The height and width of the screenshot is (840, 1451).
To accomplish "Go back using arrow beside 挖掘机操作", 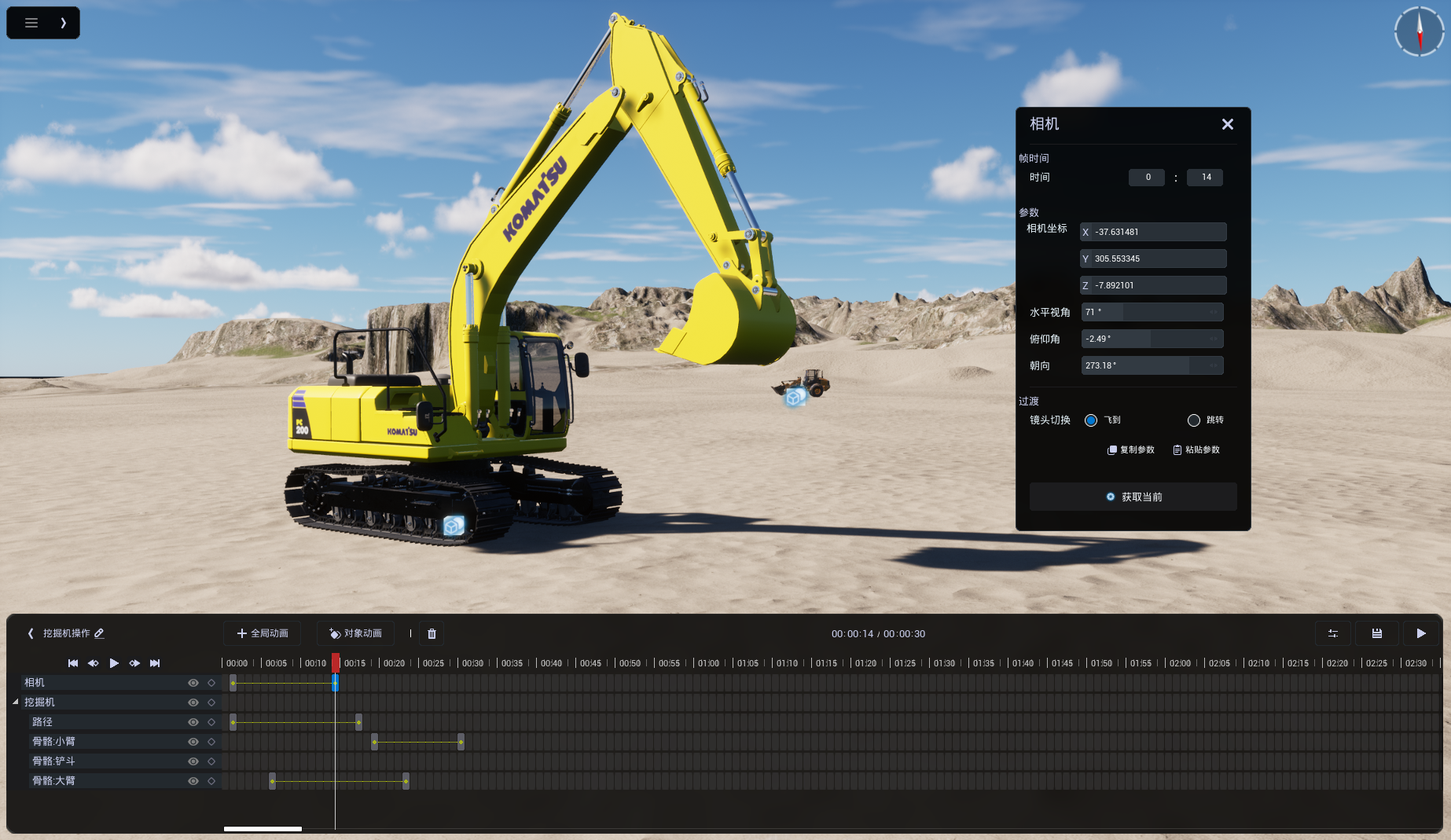I will click(x=31, y=633).
